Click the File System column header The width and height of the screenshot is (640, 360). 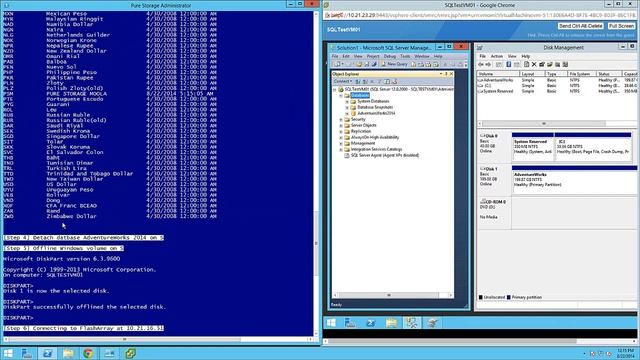581,74
